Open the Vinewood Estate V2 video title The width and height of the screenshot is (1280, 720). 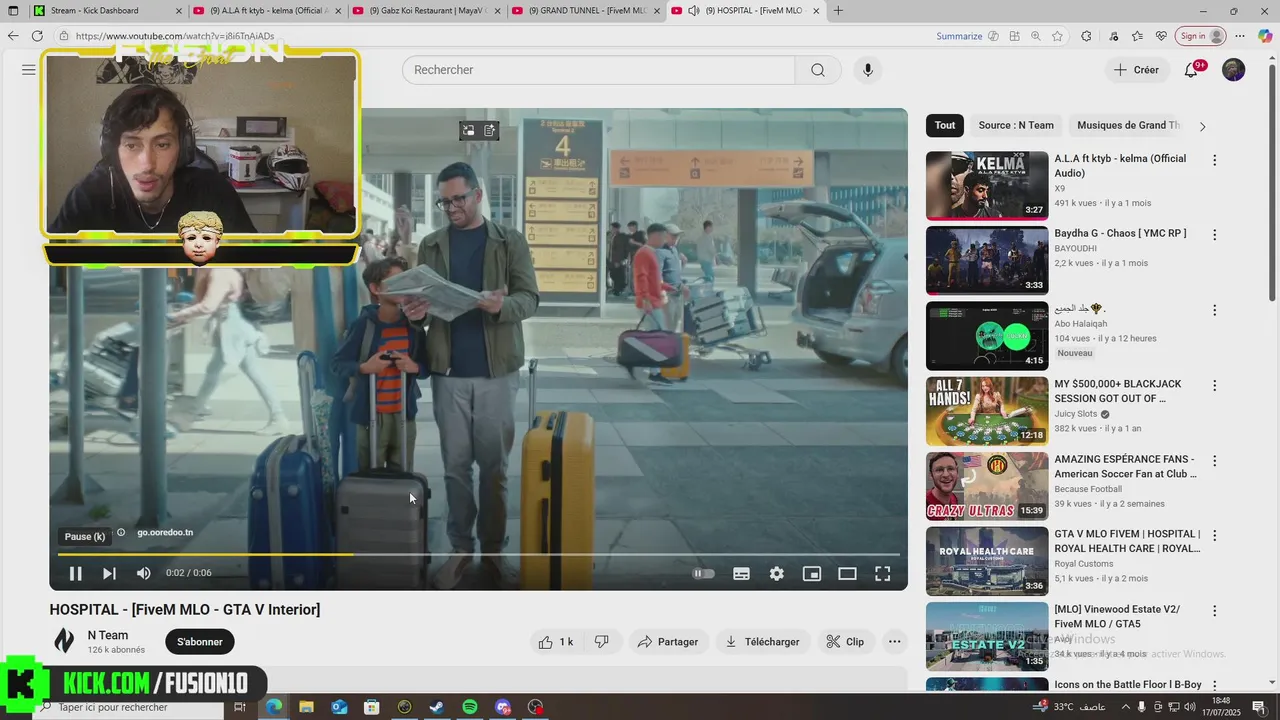[1118, 616]
